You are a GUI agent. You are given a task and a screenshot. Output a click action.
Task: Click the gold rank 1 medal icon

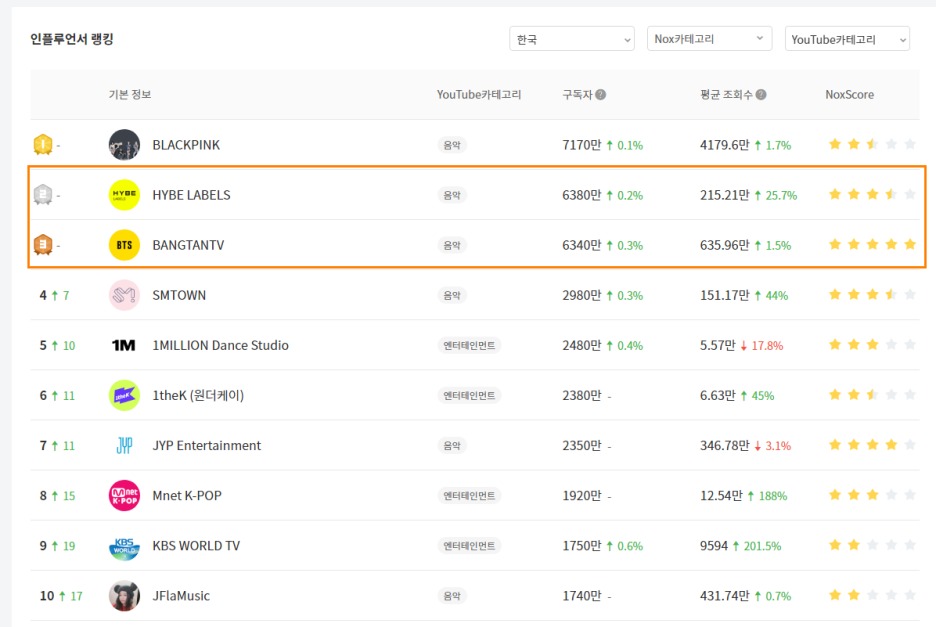(43, 145)
